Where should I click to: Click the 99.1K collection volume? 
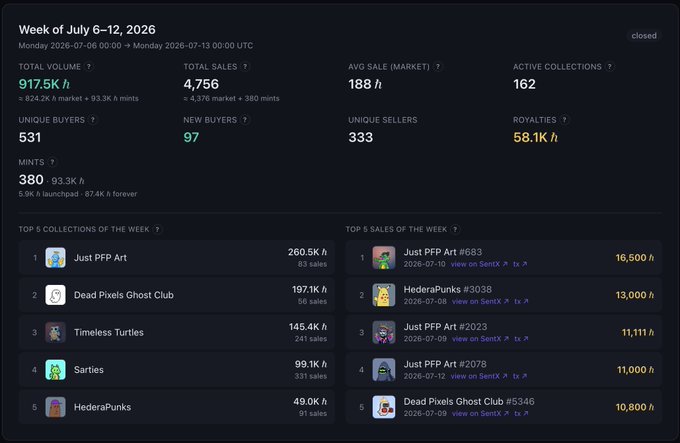click(x=311, y=364)
